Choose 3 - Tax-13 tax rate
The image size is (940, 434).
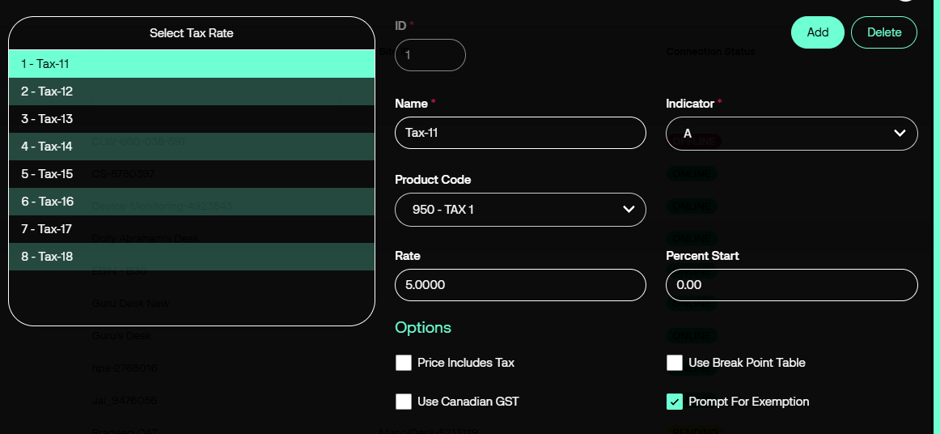(192, 119)
